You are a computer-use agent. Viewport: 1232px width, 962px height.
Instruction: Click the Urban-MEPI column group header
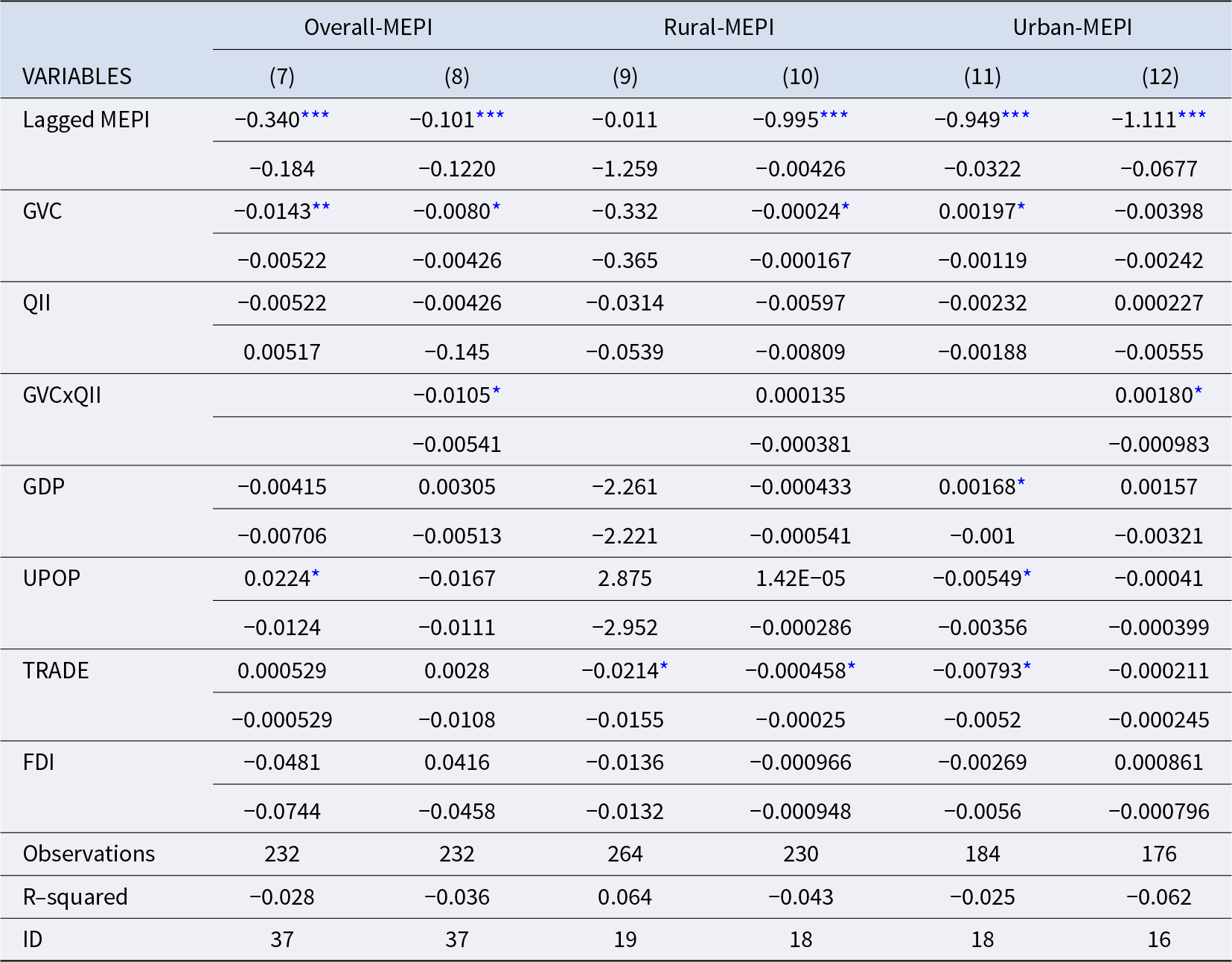tap(1072, 28)
